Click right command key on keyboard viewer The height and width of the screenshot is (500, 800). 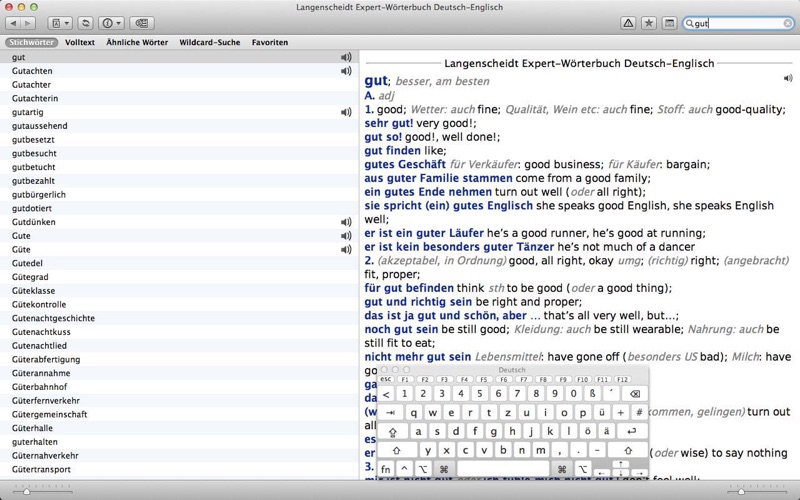click(562, 469)
